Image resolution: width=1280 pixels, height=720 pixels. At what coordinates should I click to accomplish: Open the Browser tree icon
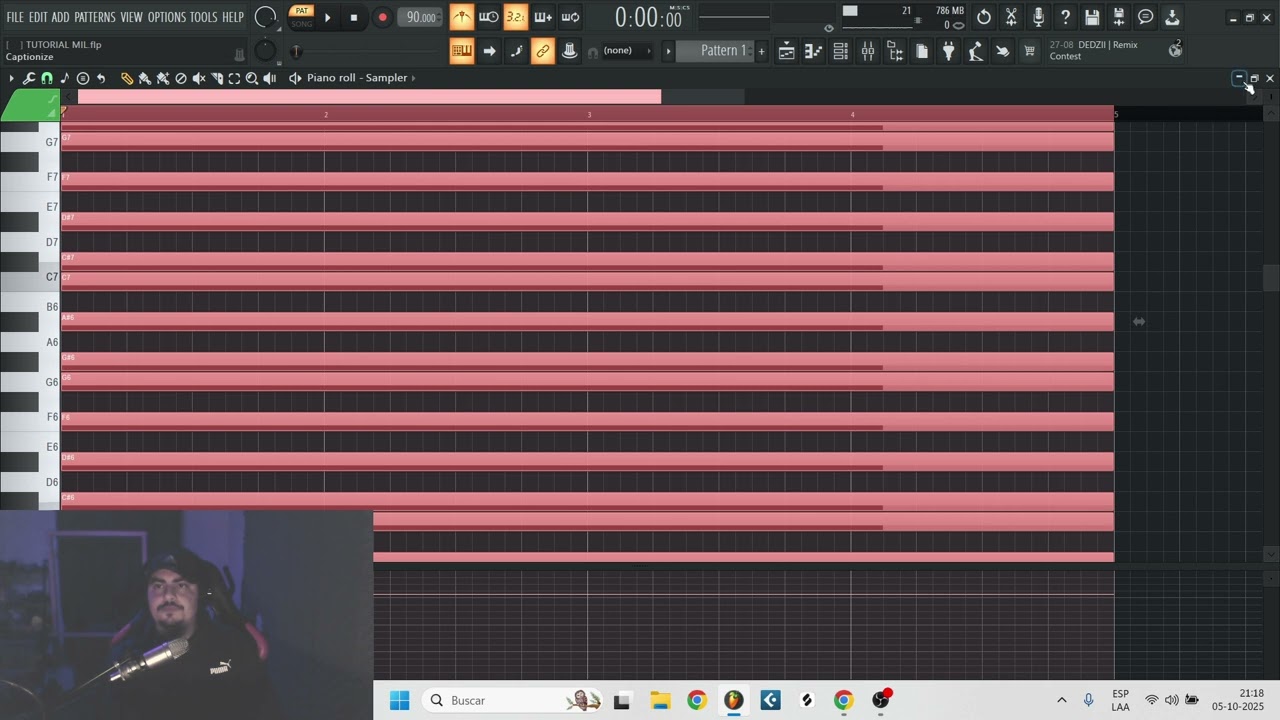(895, 52)
